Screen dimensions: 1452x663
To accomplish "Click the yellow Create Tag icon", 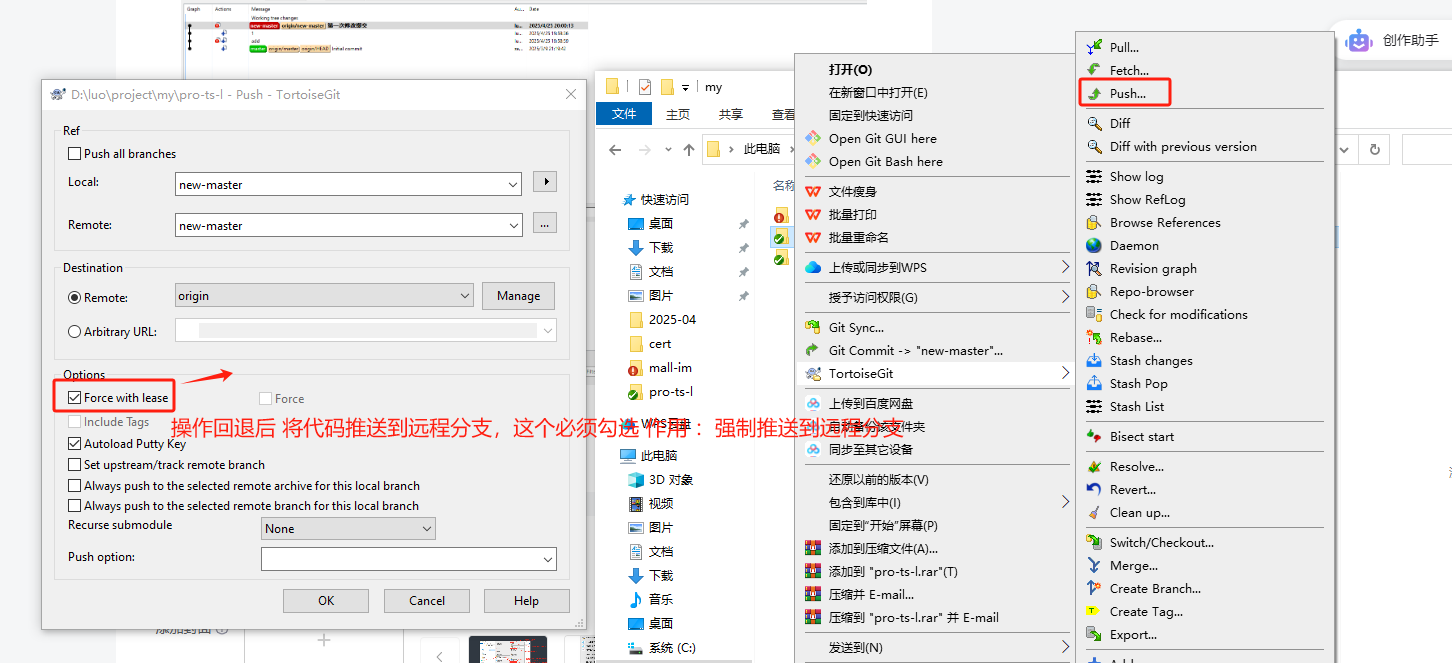I will [x=1094, y=611].
